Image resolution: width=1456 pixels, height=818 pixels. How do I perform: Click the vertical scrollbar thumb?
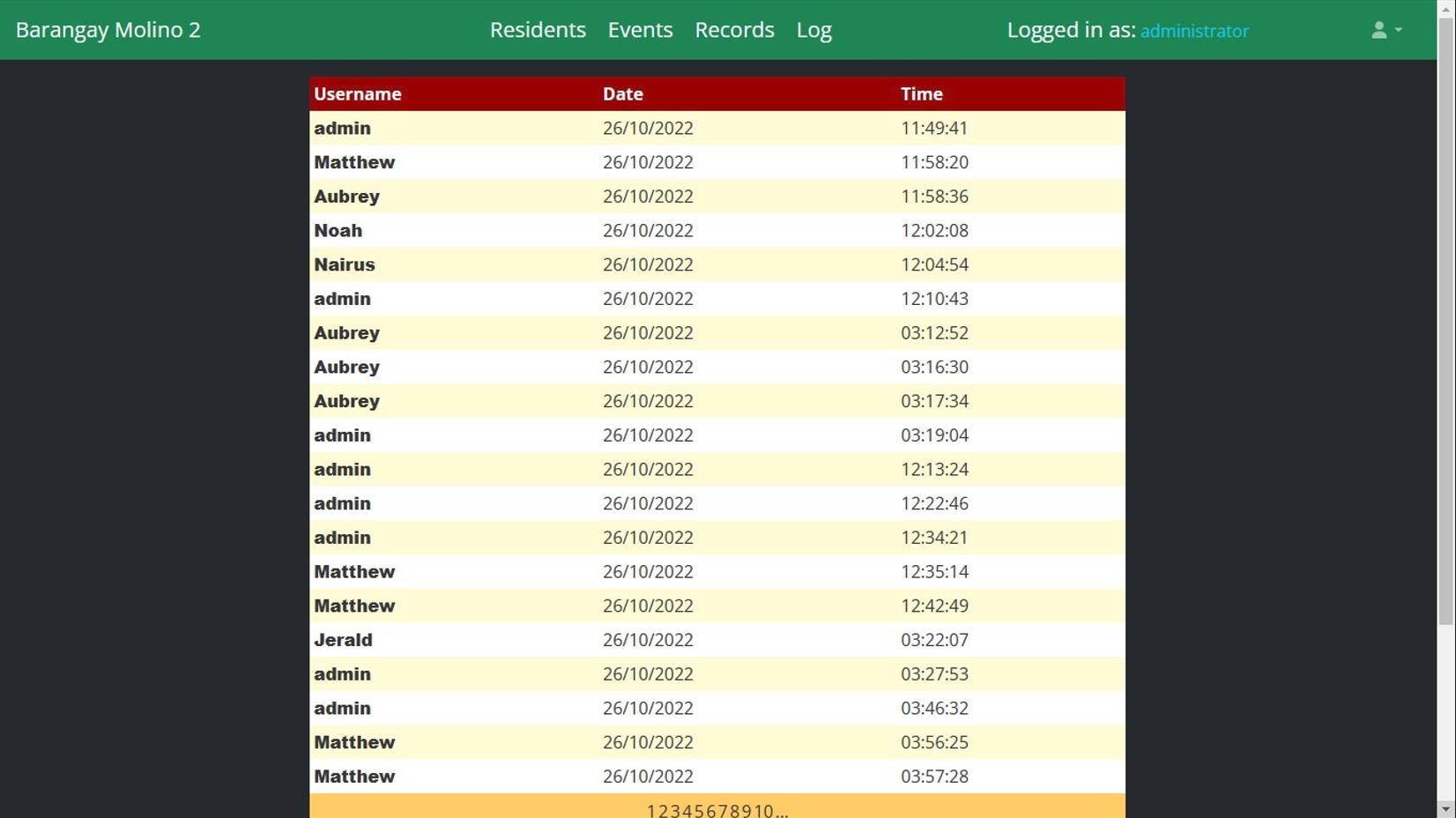(x=1445, y=317)
